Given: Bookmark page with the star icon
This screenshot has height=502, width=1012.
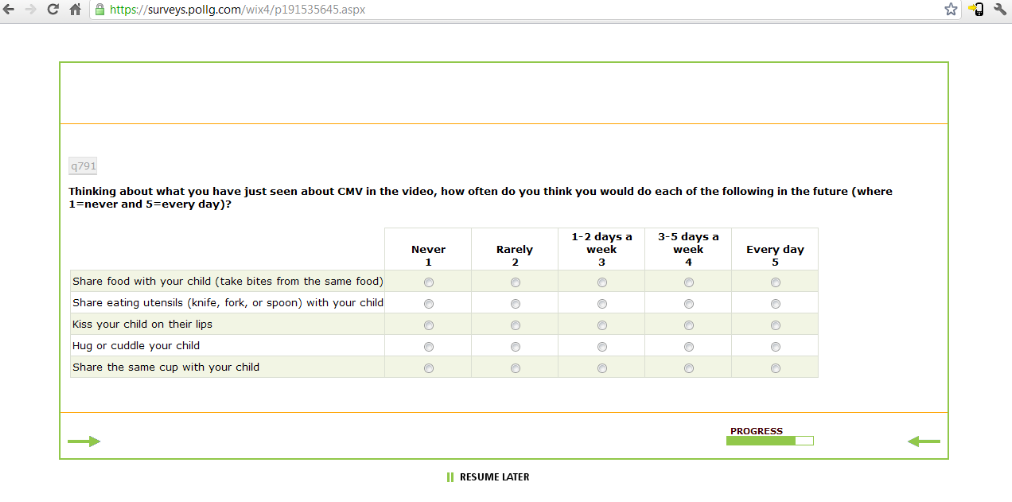Looking at the screenshot, I should coord(951,10).
